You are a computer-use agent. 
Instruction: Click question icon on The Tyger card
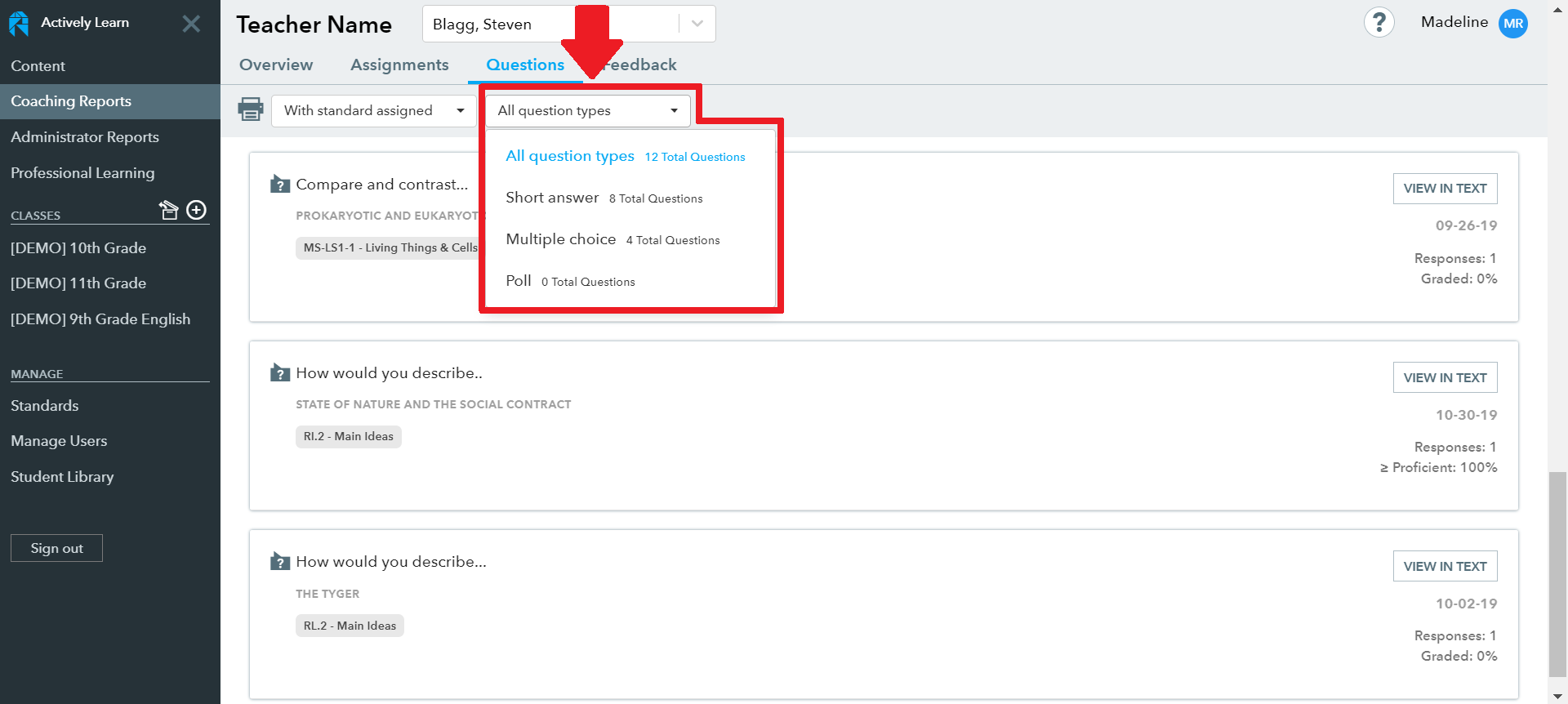[x=280, y=562]
